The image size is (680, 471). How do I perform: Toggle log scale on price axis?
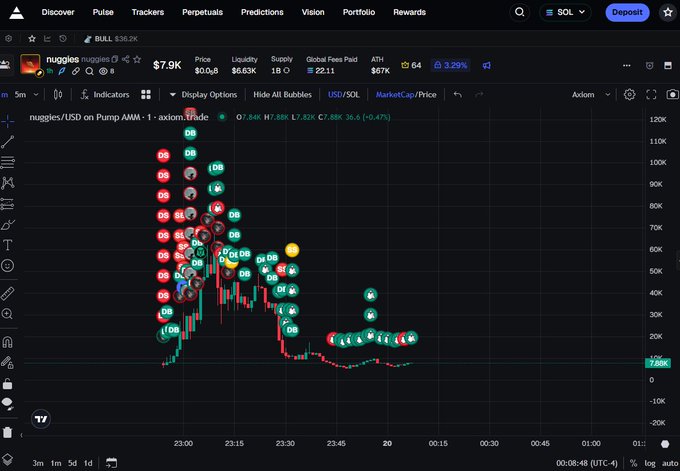pyautogui.click(x=650, y=463)
